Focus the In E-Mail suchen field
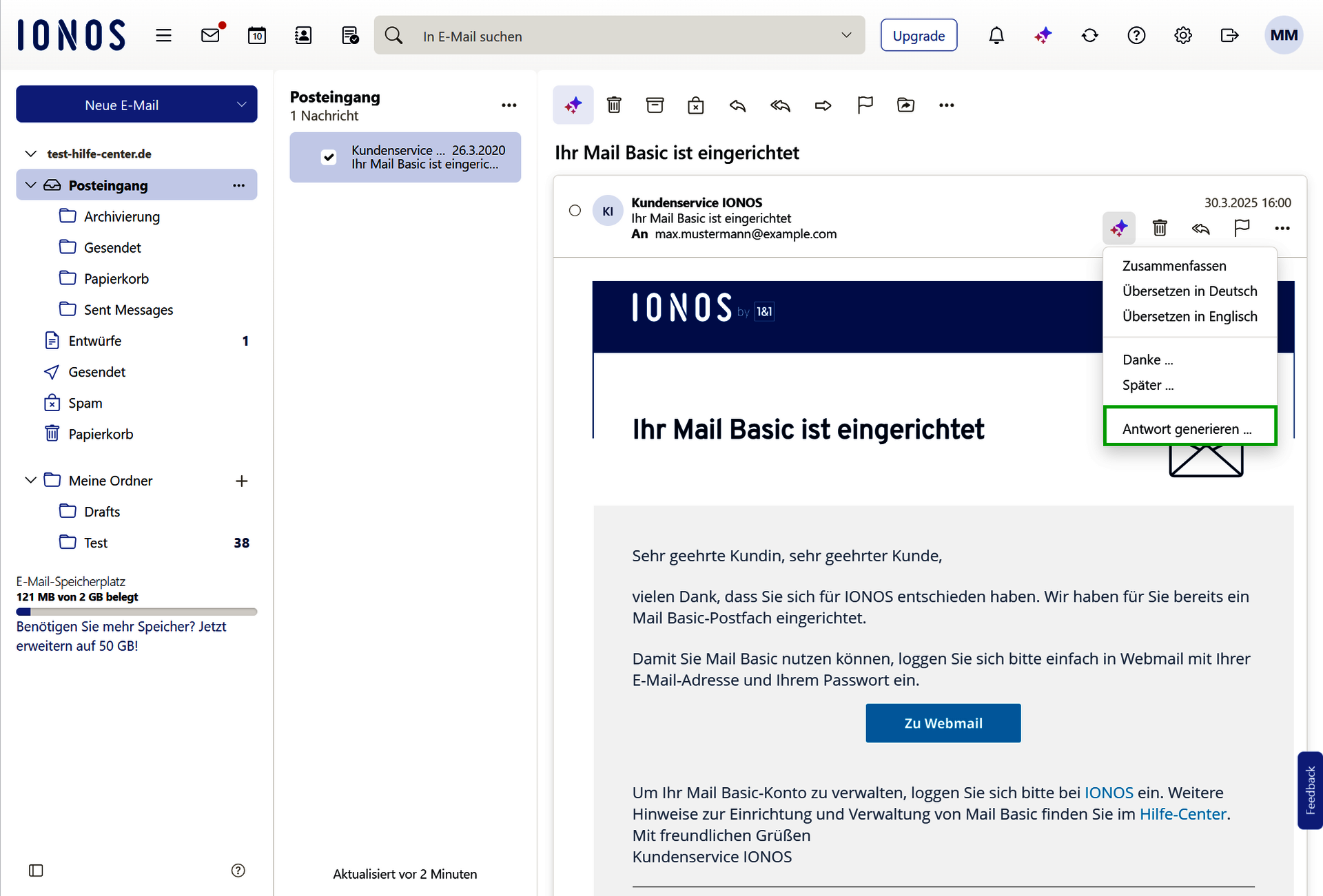This screenshot has height=896, width=1323. [620, 36]
